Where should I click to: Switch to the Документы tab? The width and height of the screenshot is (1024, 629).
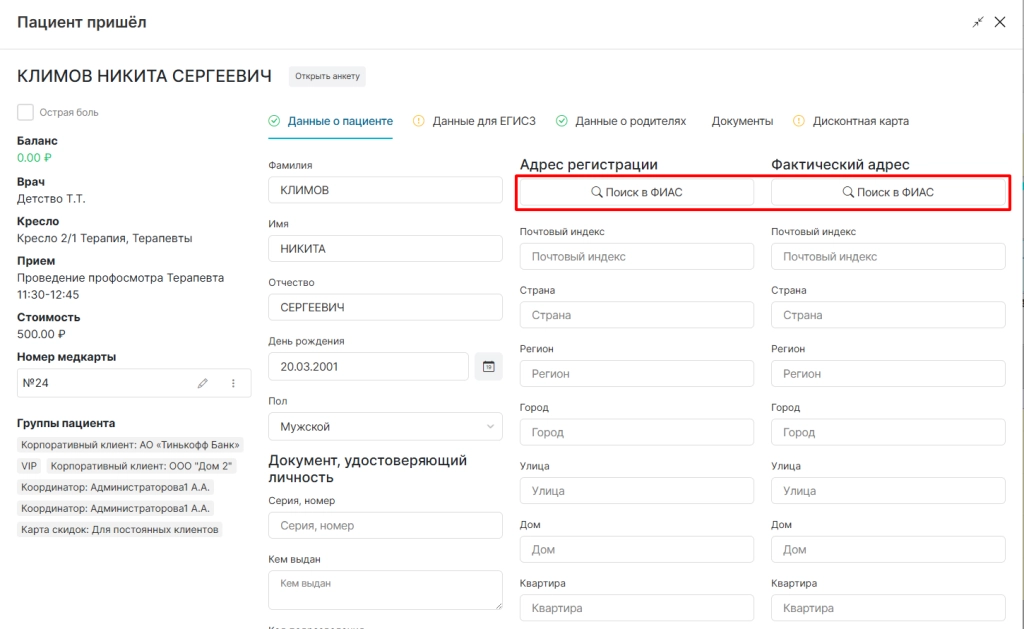click(x=742, y=121)
